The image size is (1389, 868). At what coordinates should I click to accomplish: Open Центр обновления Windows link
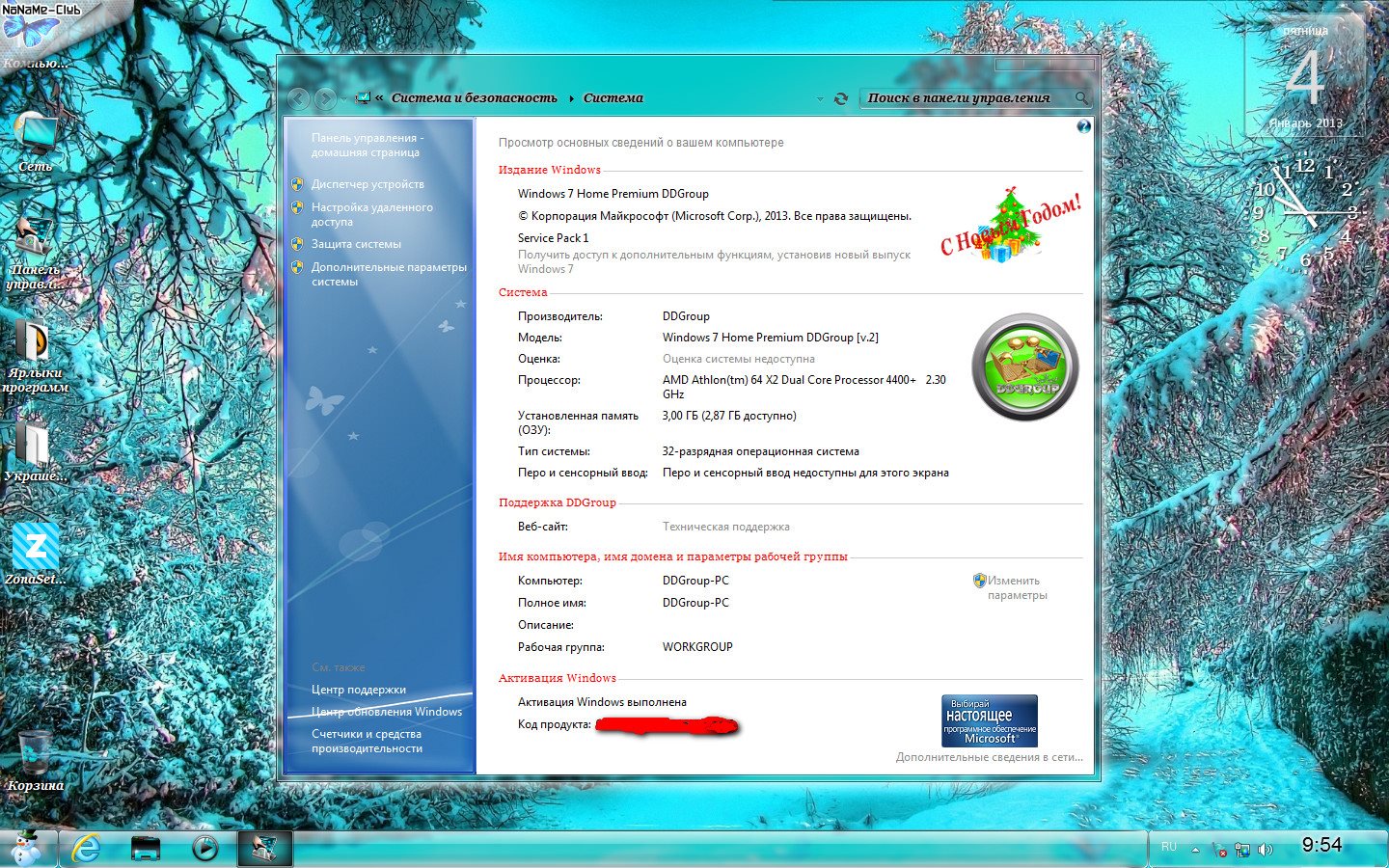click(x=386, y=712)
